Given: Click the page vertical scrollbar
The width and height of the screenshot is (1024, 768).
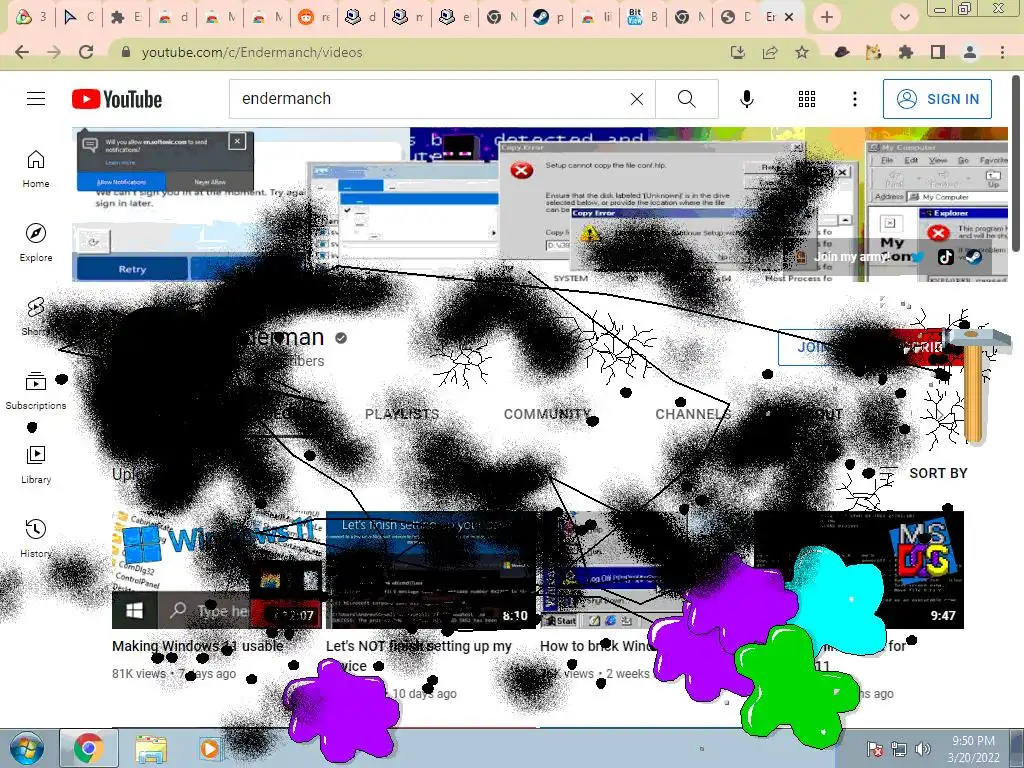Looking at the screenshot, I should 1017,161.
